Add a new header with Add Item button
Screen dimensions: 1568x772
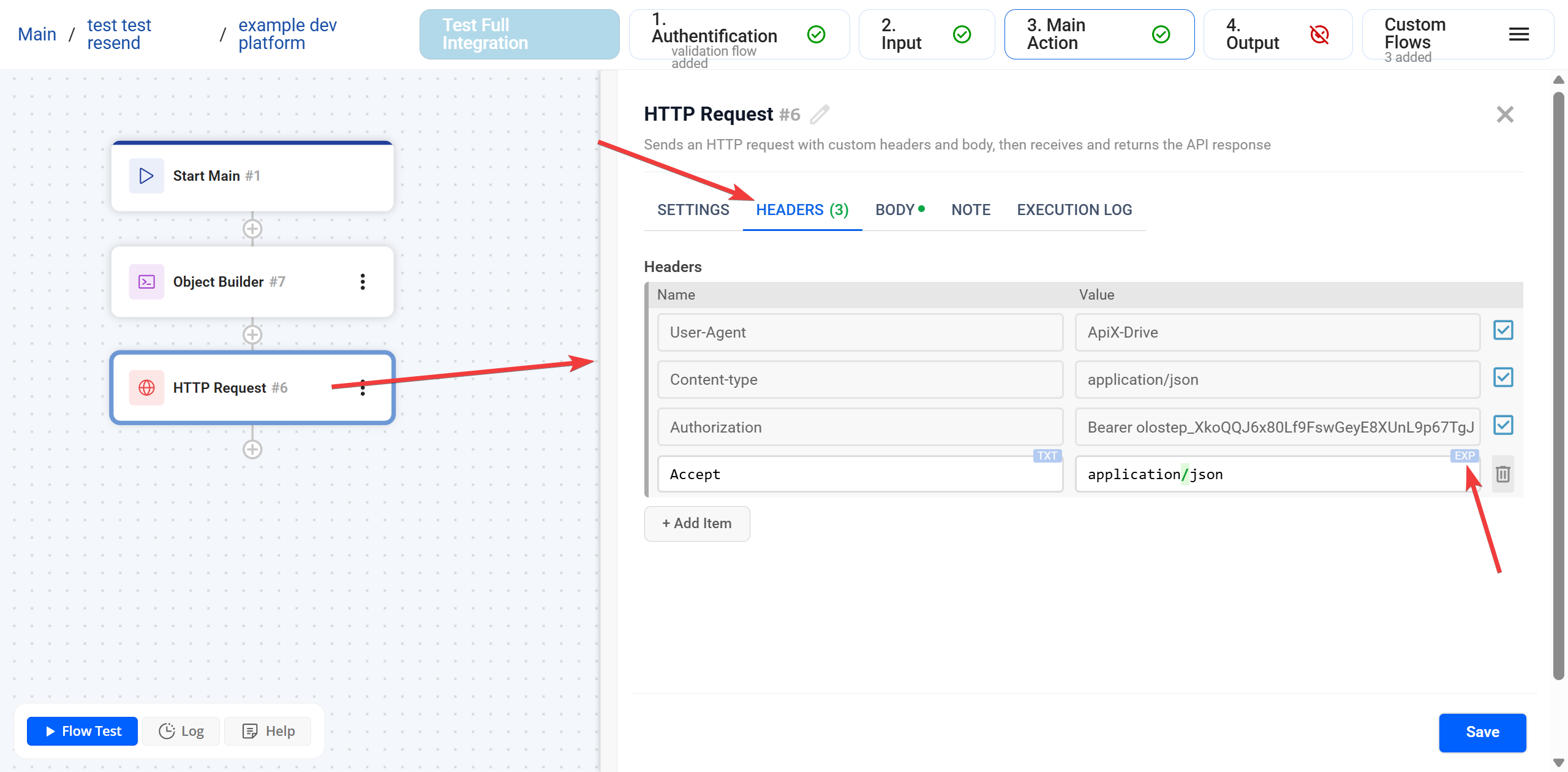pyautogui.click(x=696, y=524)
